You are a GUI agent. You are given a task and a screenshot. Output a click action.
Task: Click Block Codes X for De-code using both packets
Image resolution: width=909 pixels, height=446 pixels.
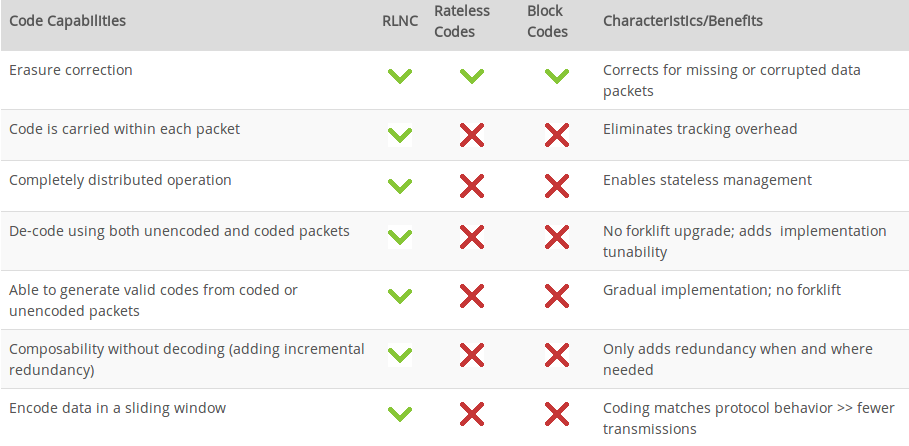pos(557,237)
